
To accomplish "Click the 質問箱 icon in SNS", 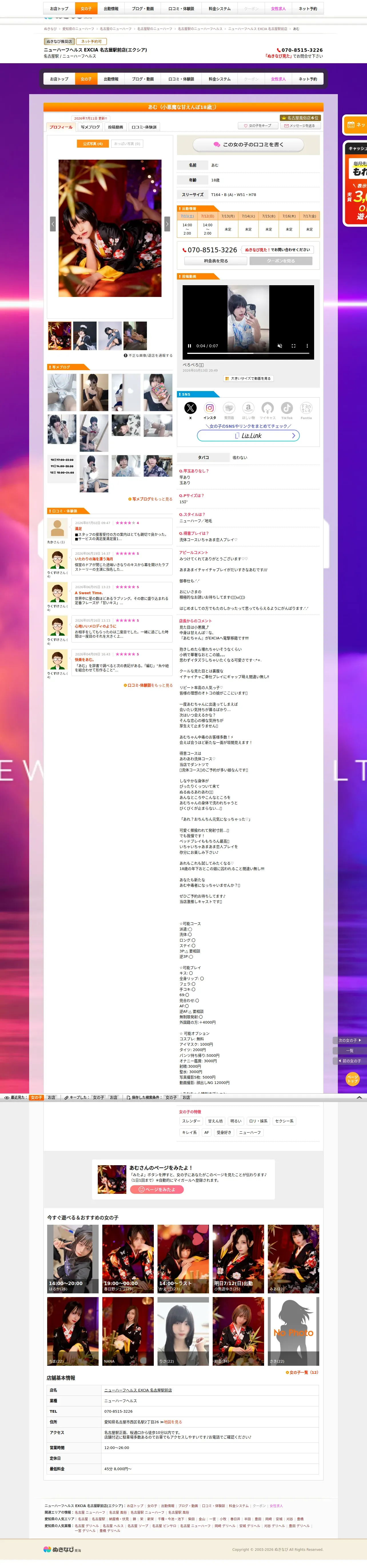I will (229, 408).
